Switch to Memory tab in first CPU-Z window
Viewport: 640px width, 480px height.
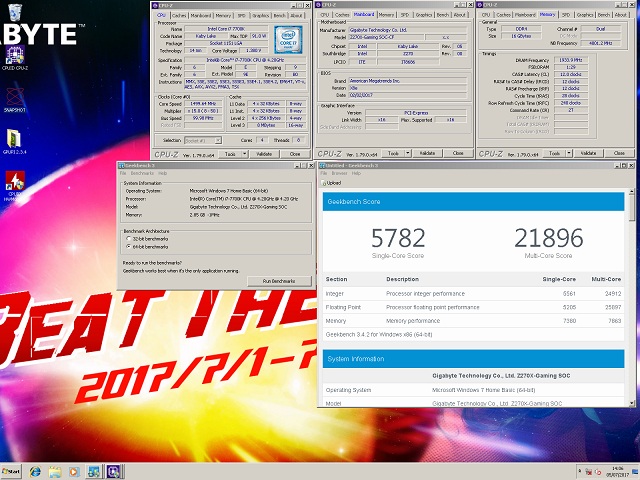pos(223,16)
